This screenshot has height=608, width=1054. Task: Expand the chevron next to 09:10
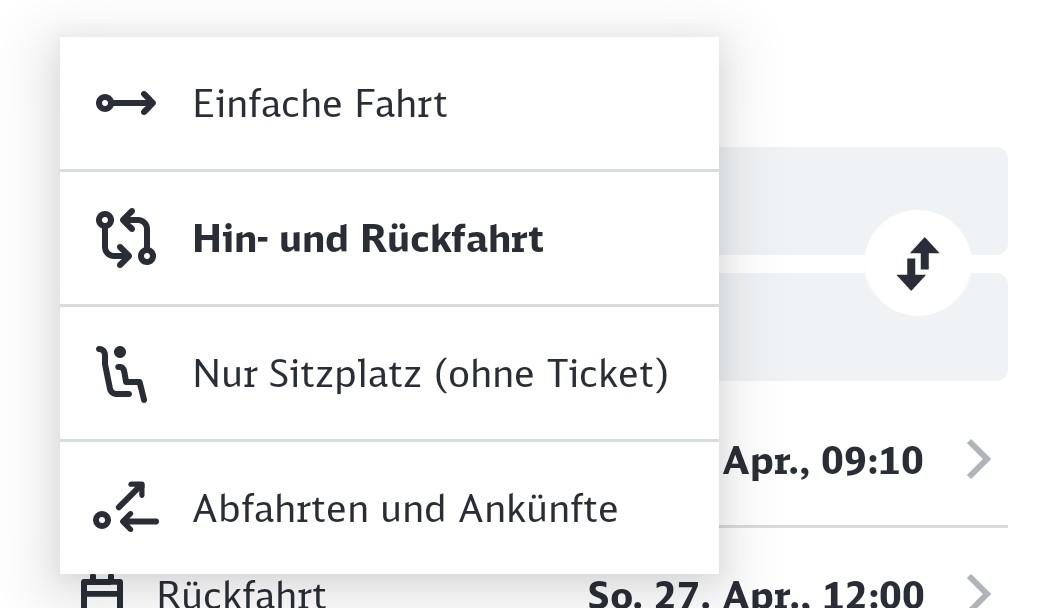978,460
